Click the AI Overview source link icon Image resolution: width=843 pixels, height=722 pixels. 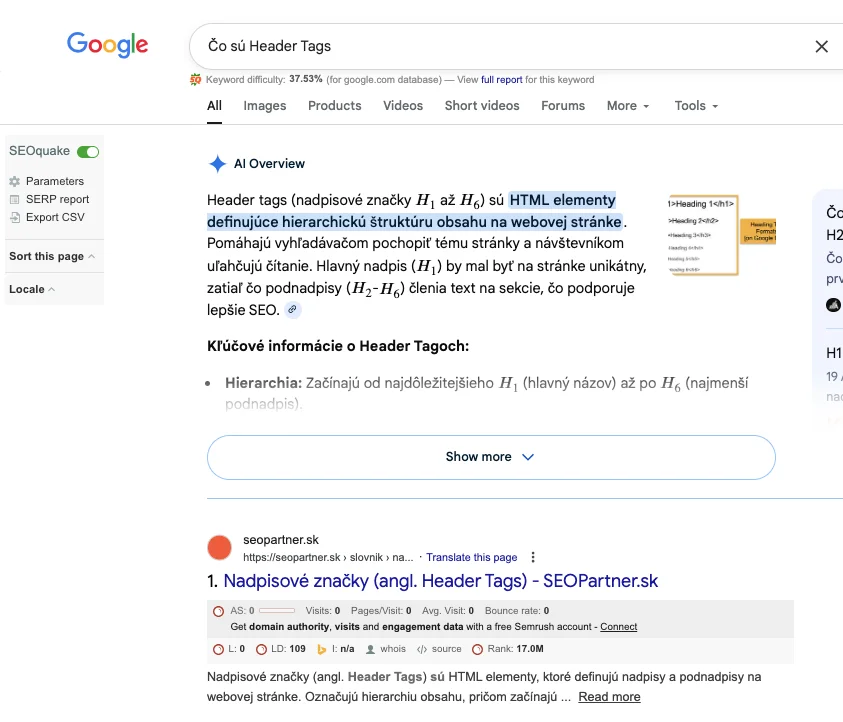(x=292, y=310)
